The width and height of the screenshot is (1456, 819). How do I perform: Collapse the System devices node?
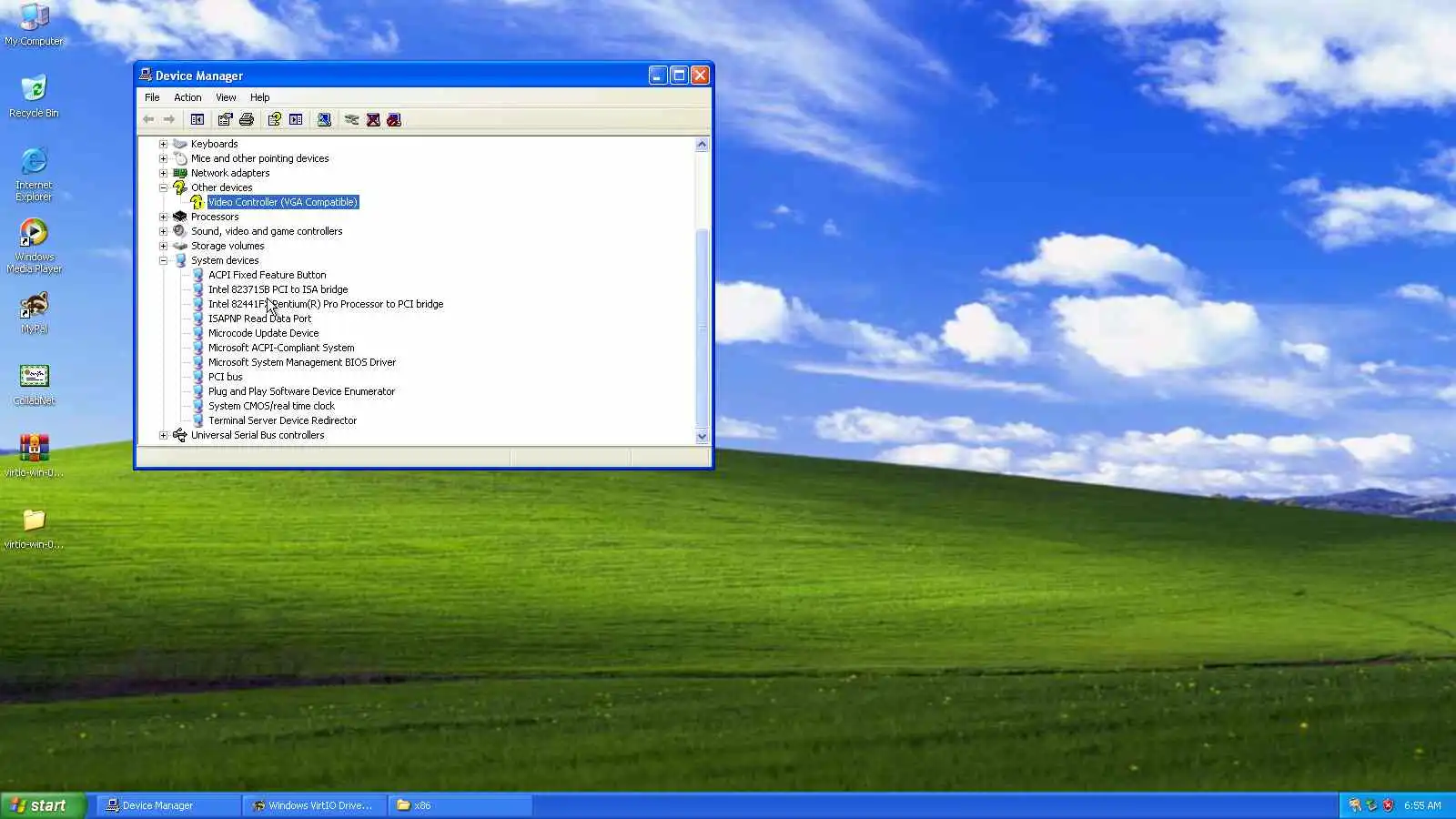[x=164, y=260]
